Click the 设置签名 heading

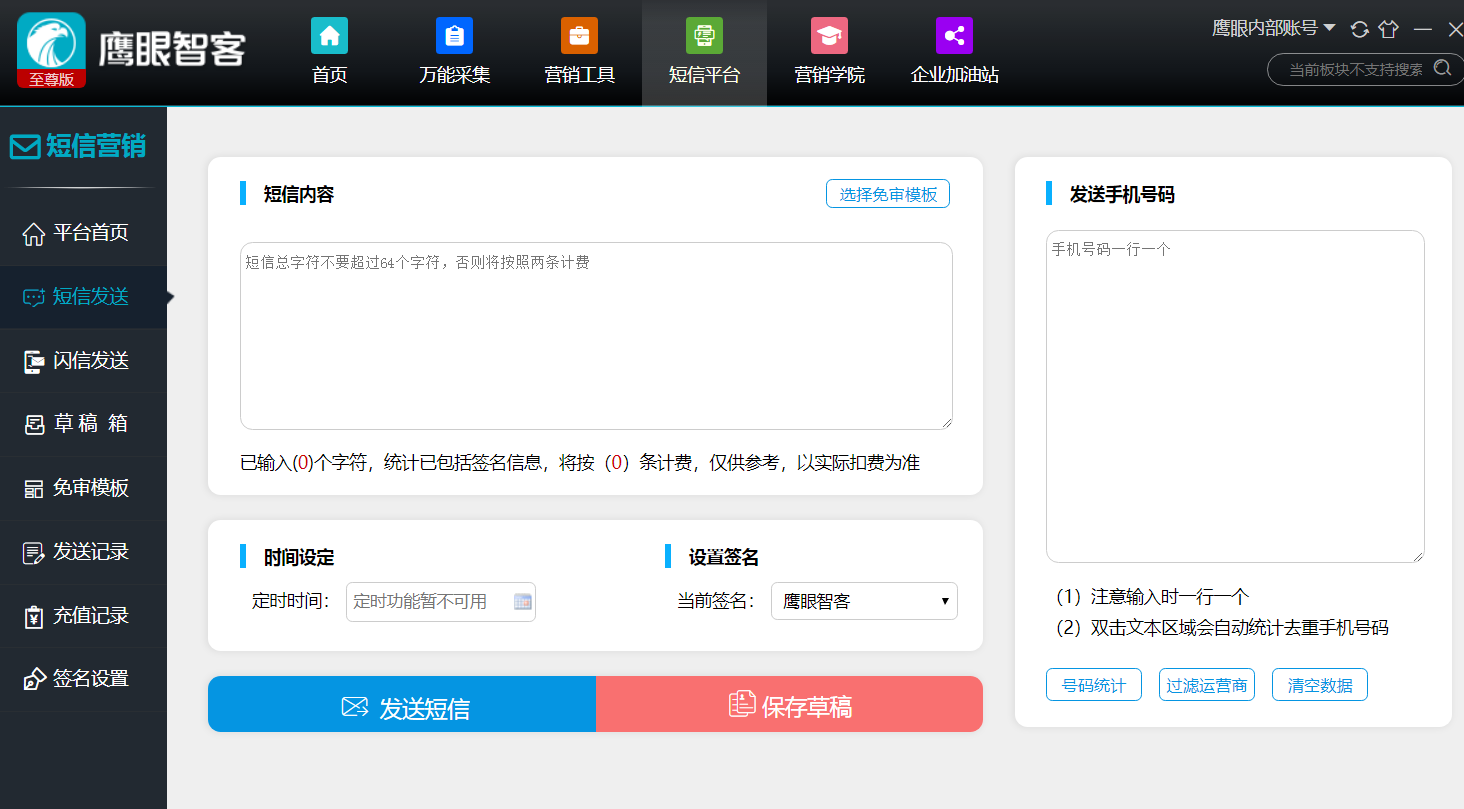(724, 557)
